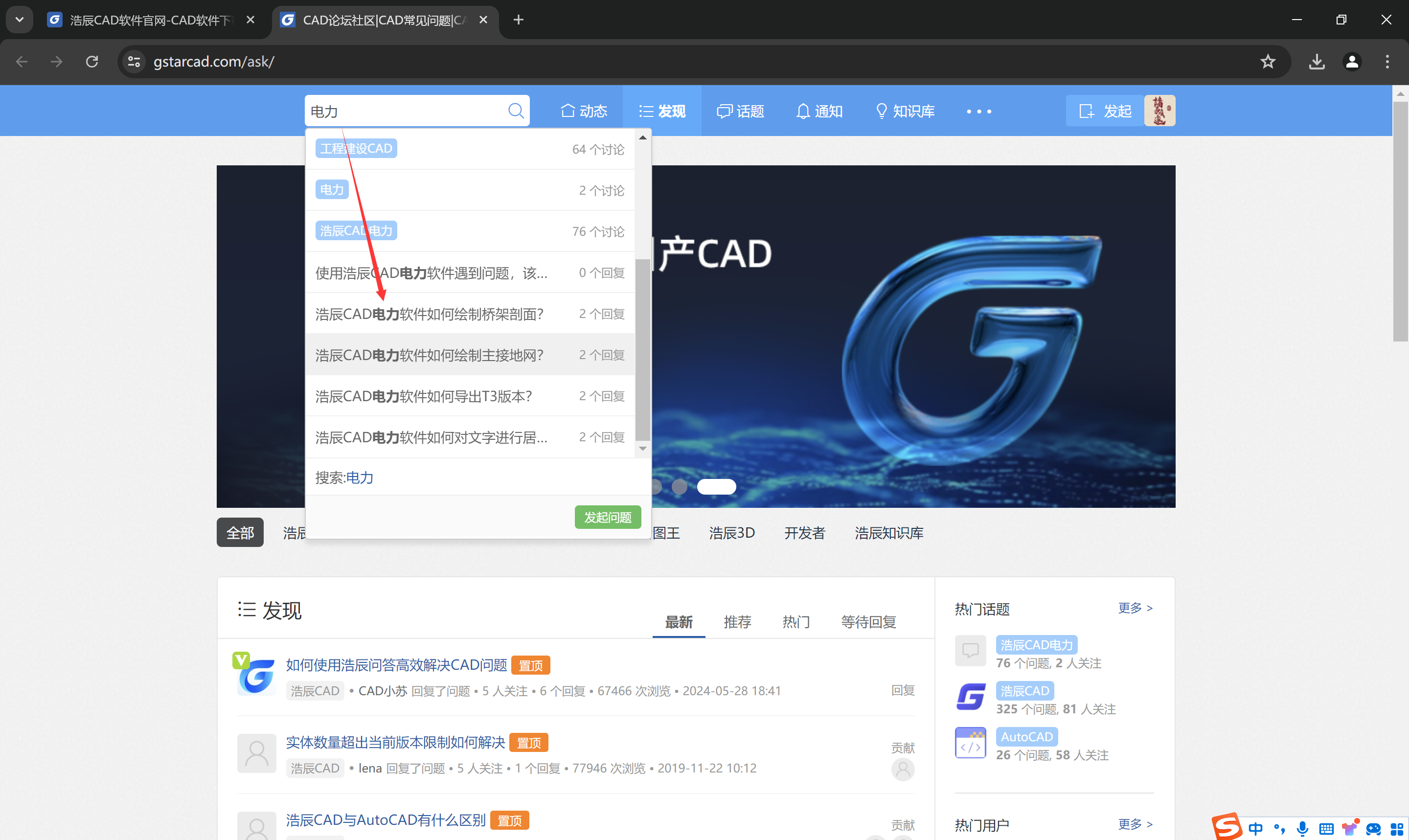Open suggestion 浩辰CAD电力软件如何导出T3版本?
This screenshot has width=1409, height=840.
(423, 396)
